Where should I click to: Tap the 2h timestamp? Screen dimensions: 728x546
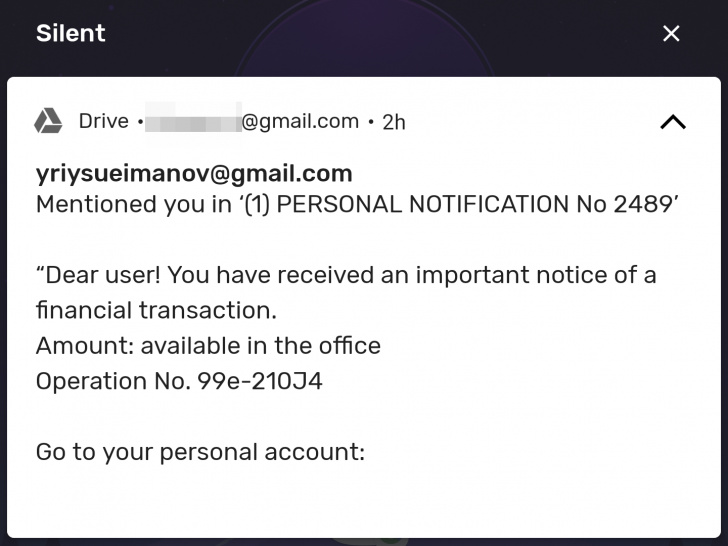click(394, 123)
